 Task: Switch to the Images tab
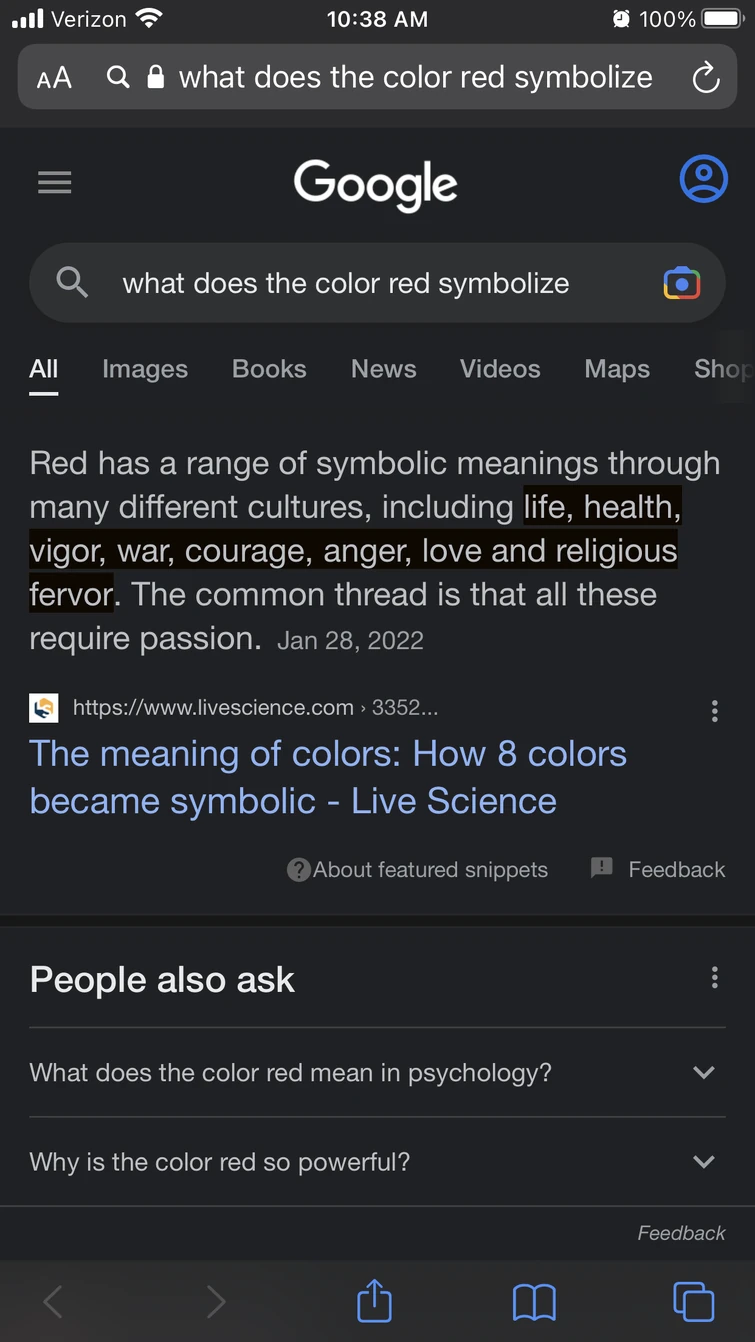pyautogui.click(x=145, y=369)
